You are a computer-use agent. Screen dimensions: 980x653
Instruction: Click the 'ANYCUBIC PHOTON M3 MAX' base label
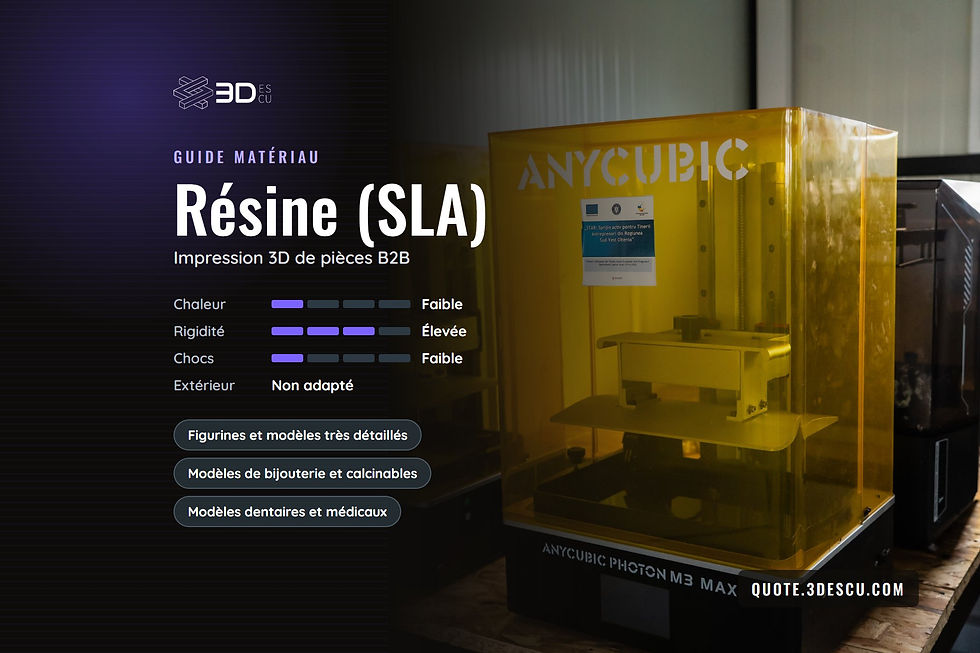click(639, 569)
